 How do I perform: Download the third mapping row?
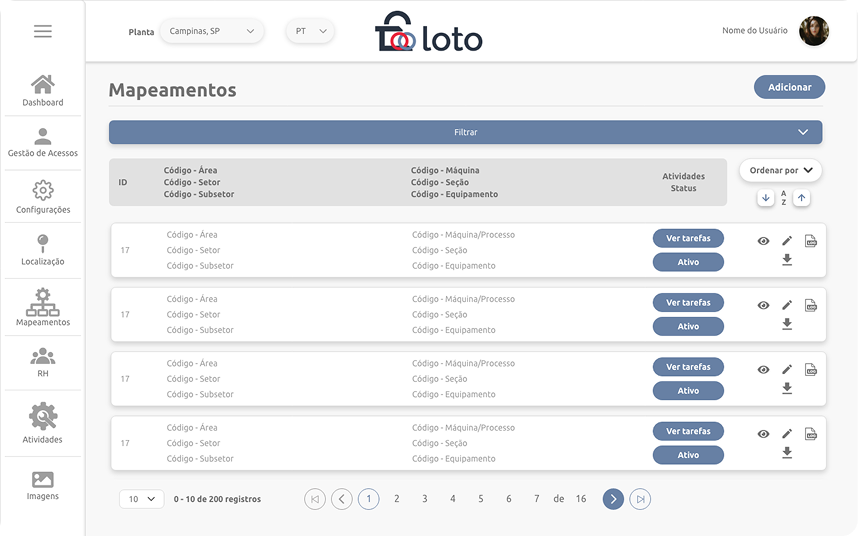pos(787,388)
